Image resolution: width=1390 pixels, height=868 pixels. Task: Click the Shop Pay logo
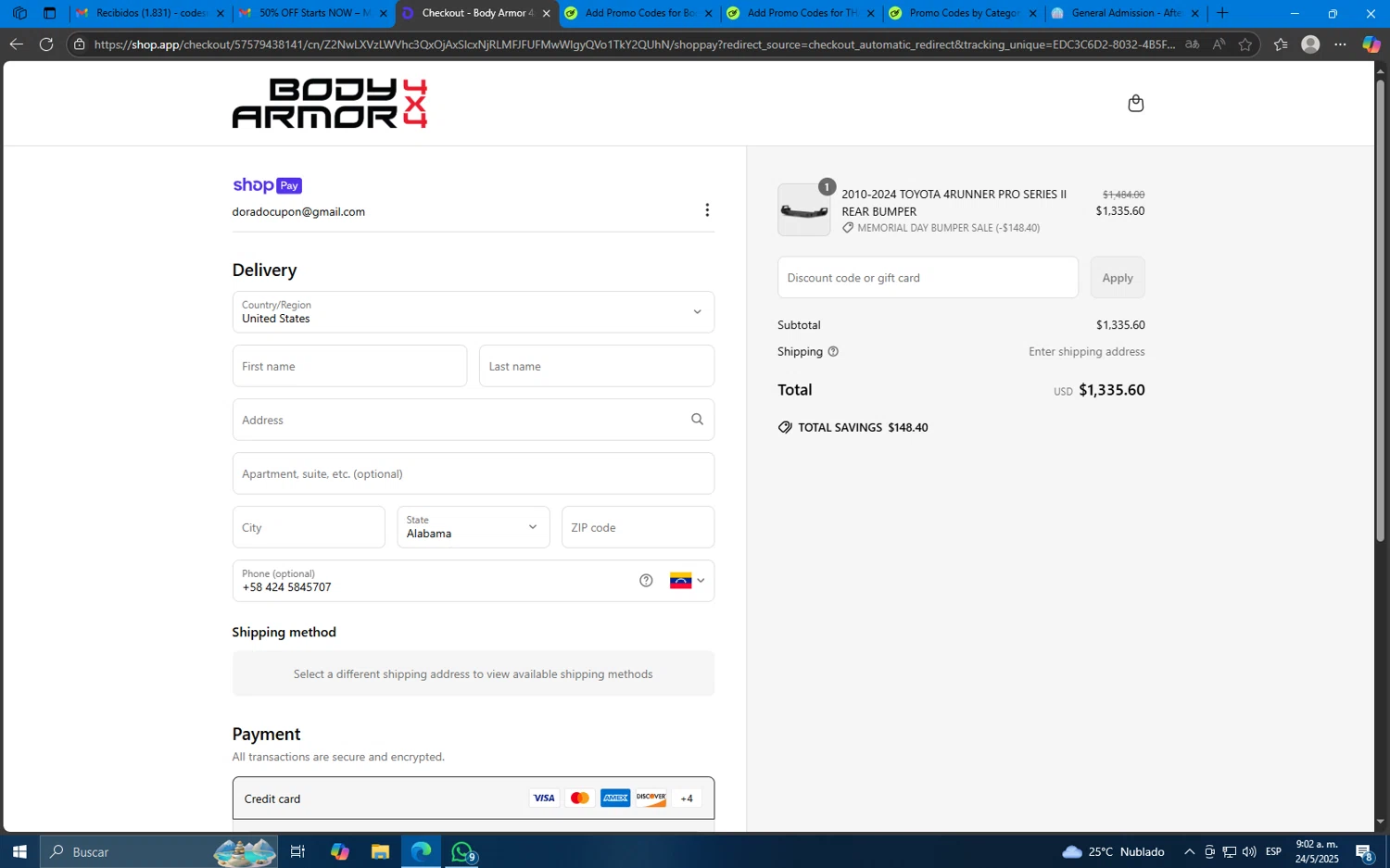267,185
